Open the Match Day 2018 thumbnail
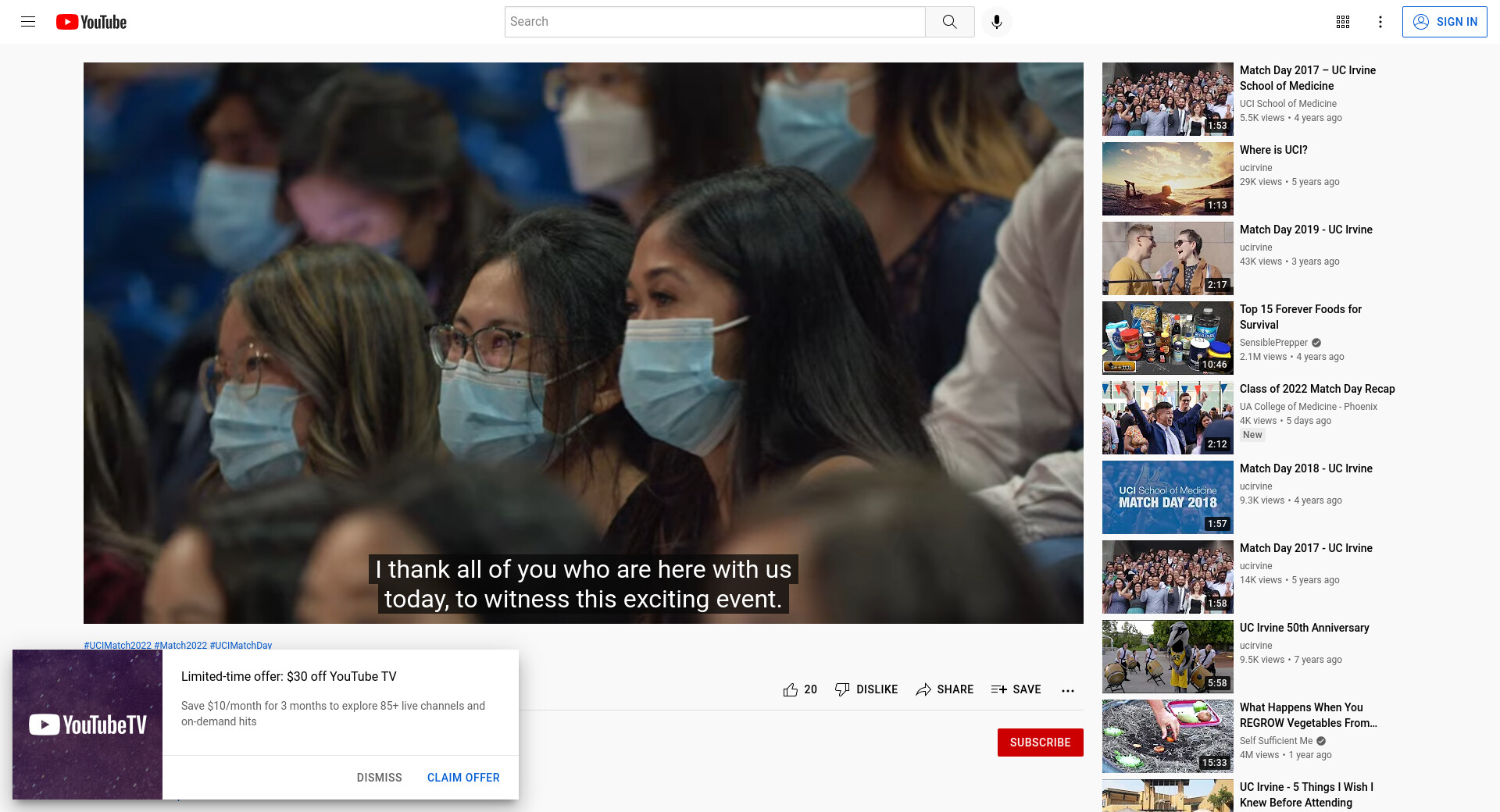Viewport: 1500px width, 812px height. tap(1167, 497)
